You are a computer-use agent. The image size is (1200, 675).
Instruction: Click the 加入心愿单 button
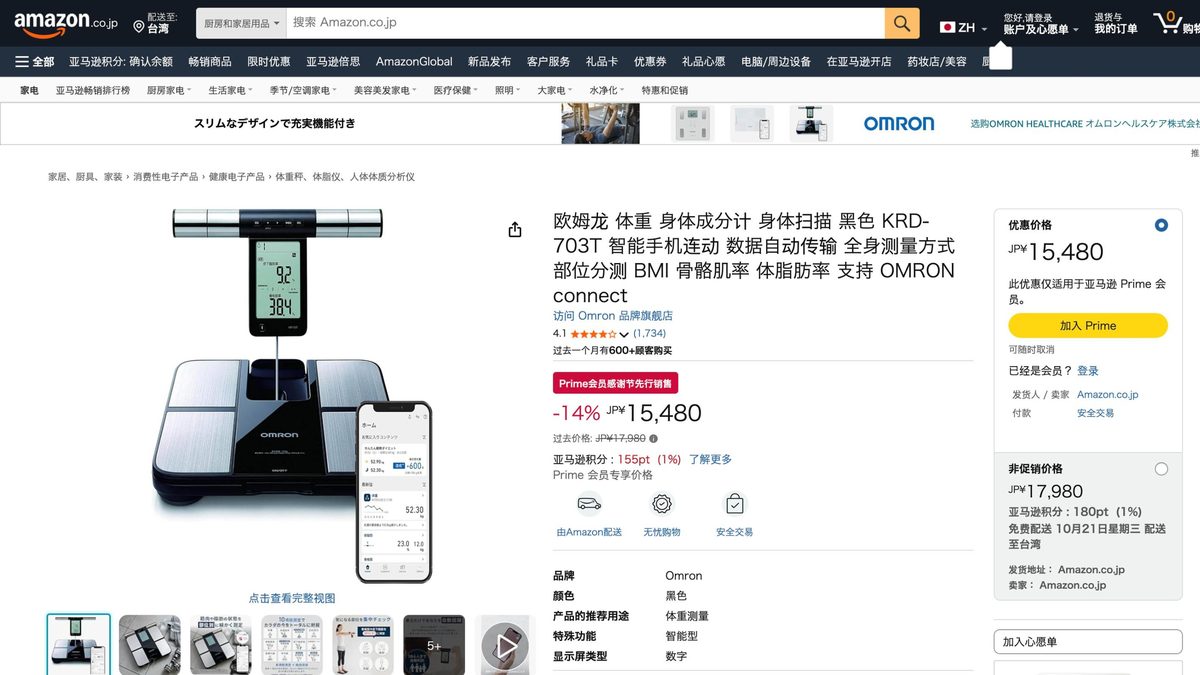coord(1088,642)
